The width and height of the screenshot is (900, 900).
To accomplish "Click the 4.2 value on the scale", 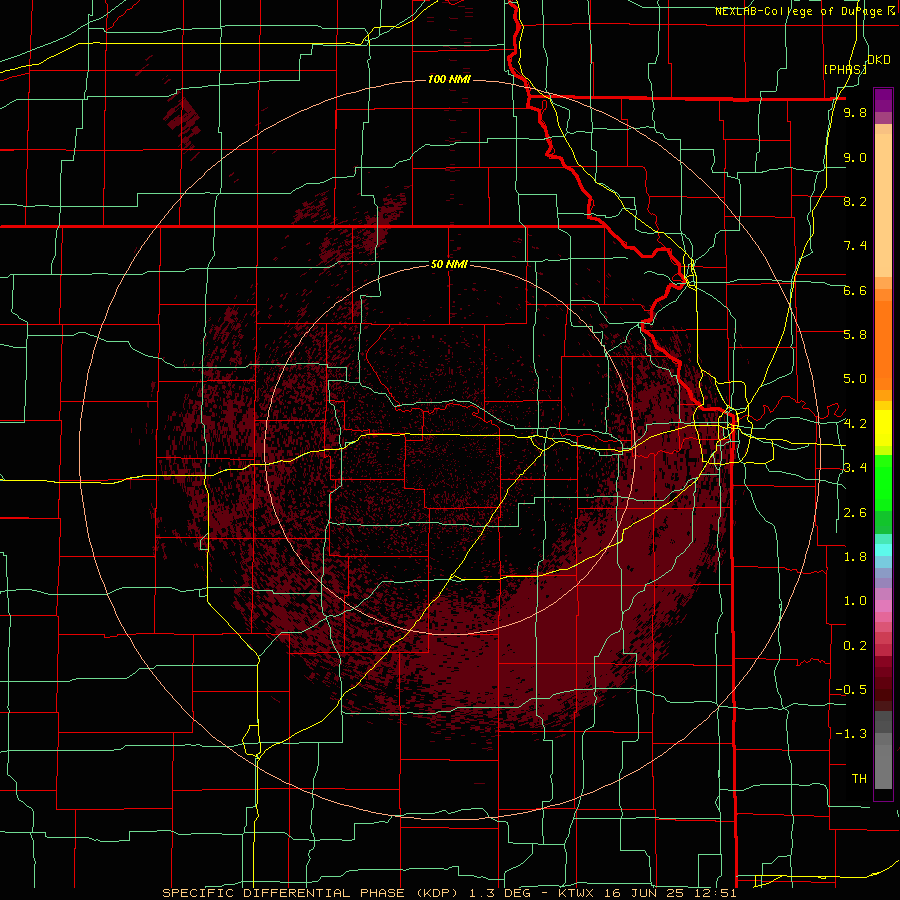I will (x=855, y=424).
